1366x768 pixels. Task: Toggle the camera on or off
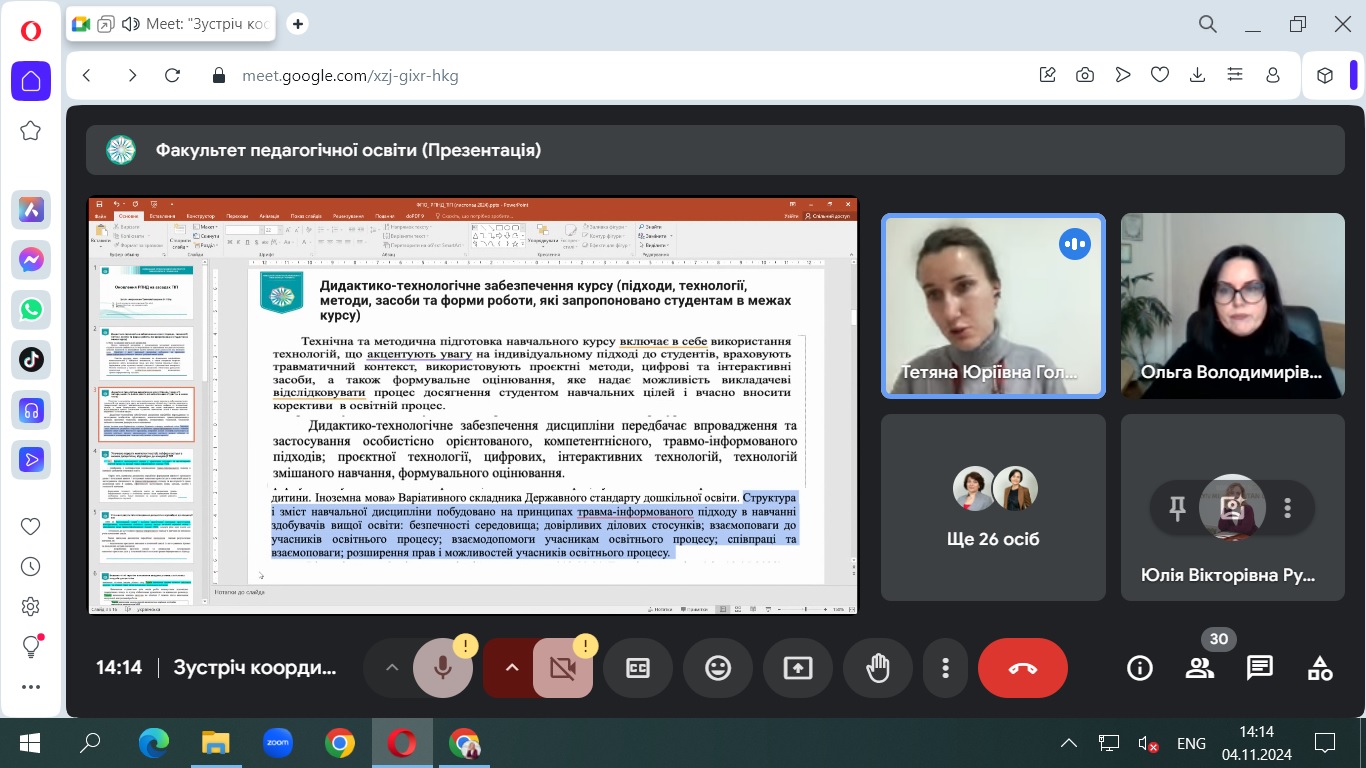[562, 667]
